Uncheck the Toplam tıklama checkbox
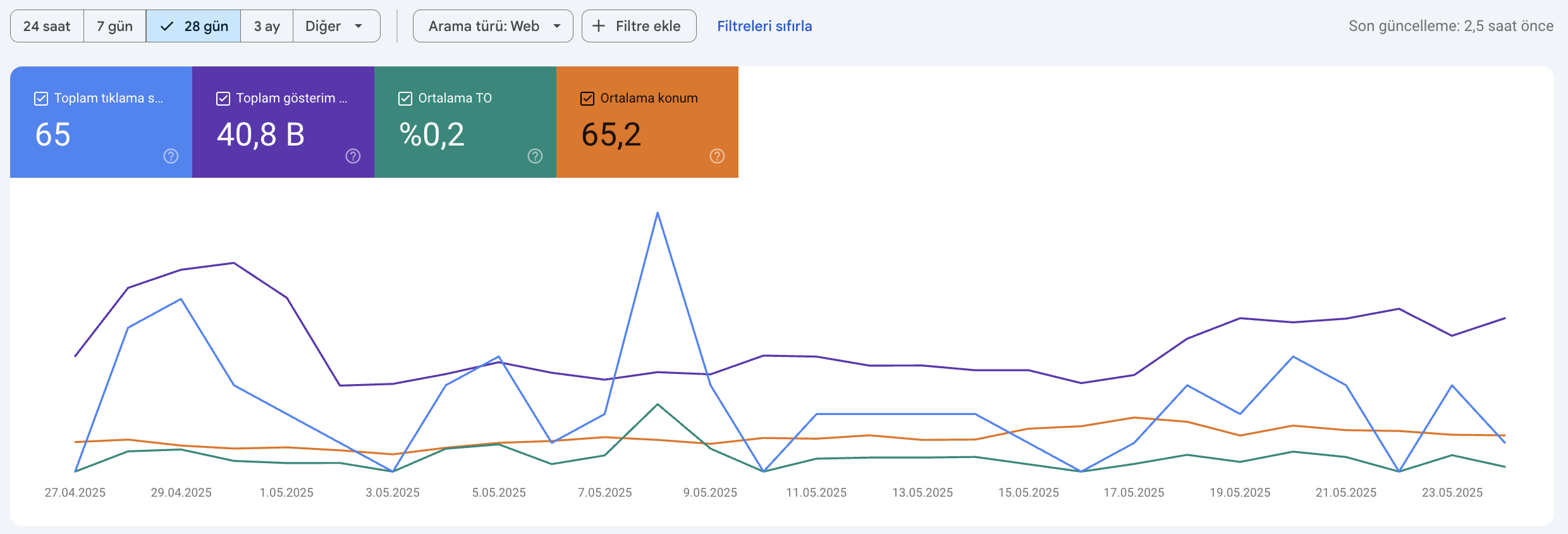The image size is (1568, 534). click(x=41, y=99)
